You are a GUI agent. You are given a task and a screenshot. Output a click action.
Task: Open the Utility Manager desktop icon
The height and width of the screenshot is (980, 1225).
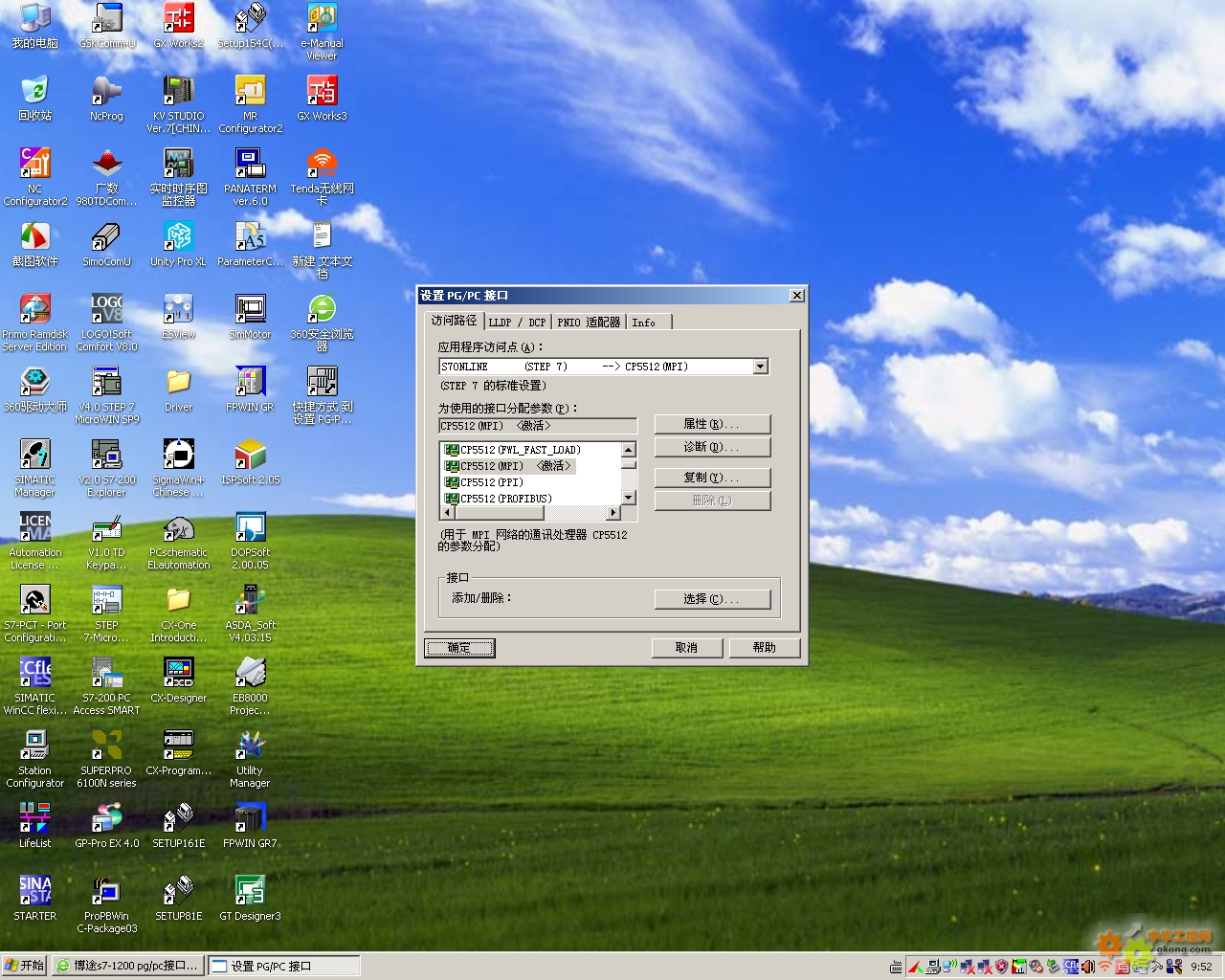251,758
